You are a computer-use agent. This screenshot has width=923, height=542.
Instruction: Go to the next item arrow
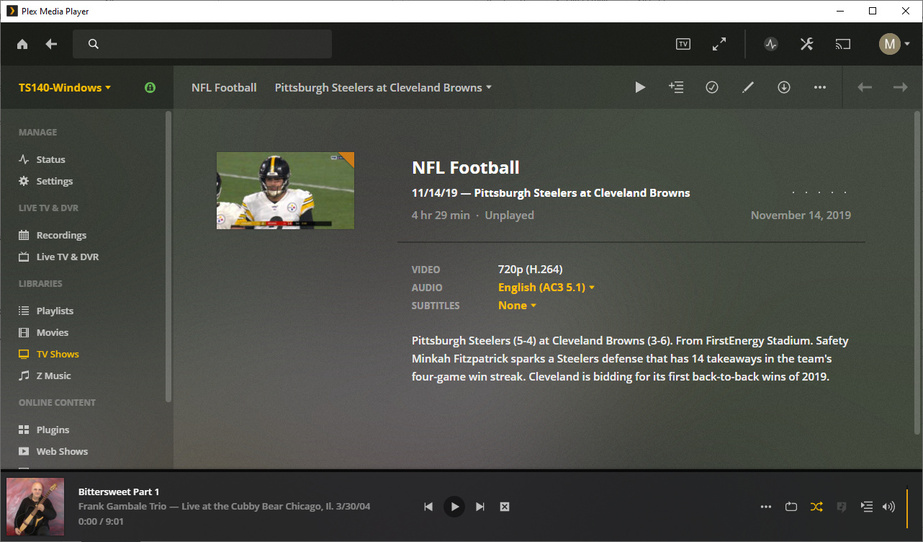tap(900, 88)
